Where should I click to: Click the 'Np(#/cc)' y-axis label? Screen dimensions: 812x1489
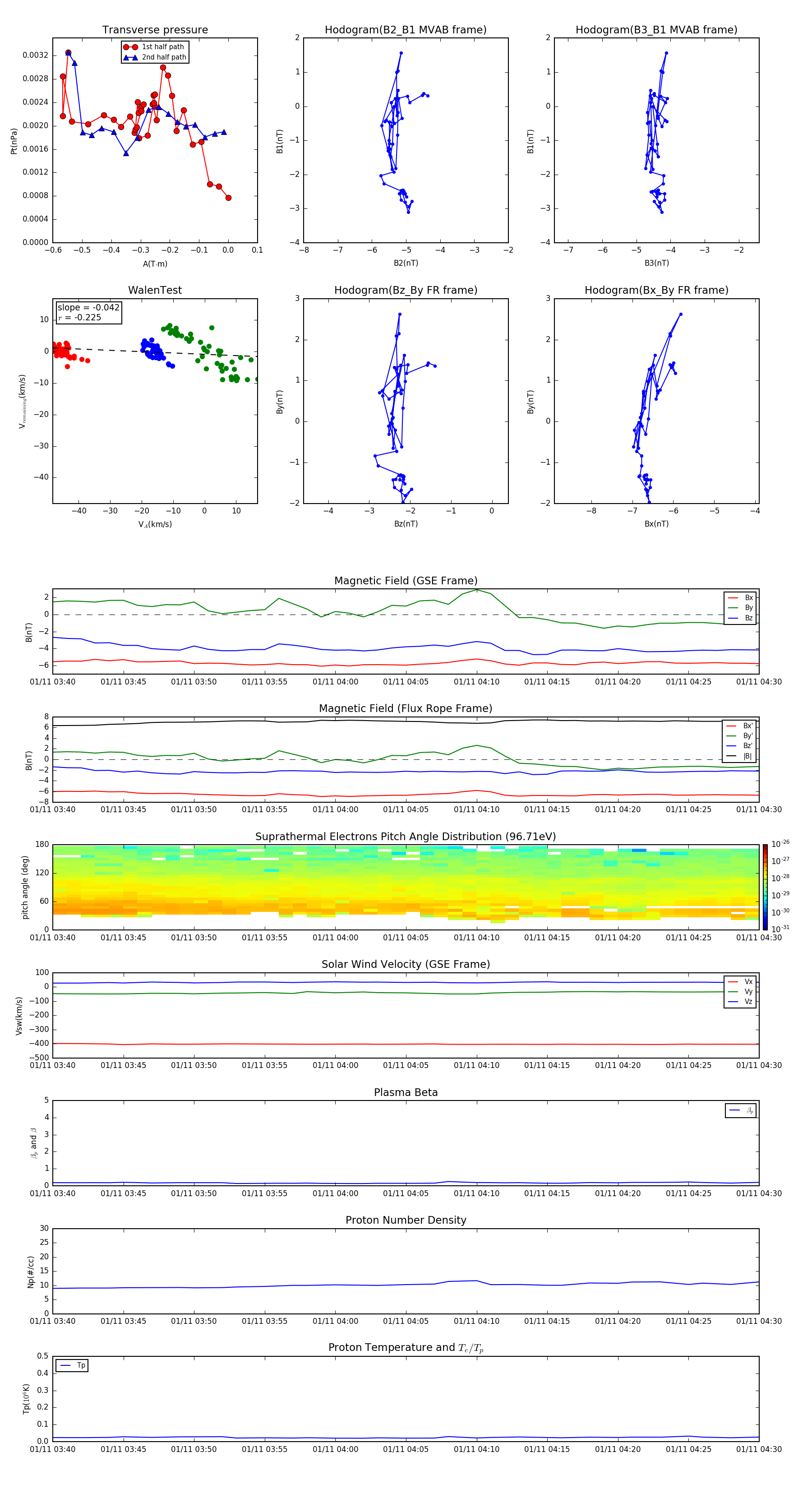click(31, 1272)
